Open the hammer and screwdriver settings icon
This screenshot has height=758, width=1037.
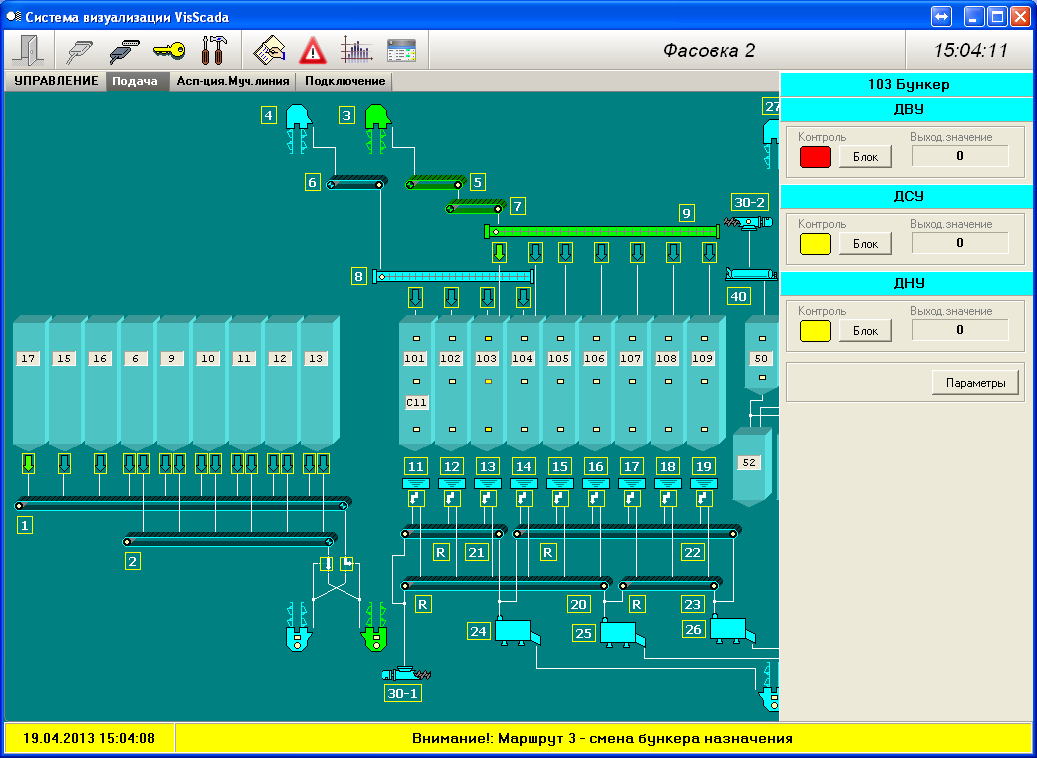click(213, 50)
